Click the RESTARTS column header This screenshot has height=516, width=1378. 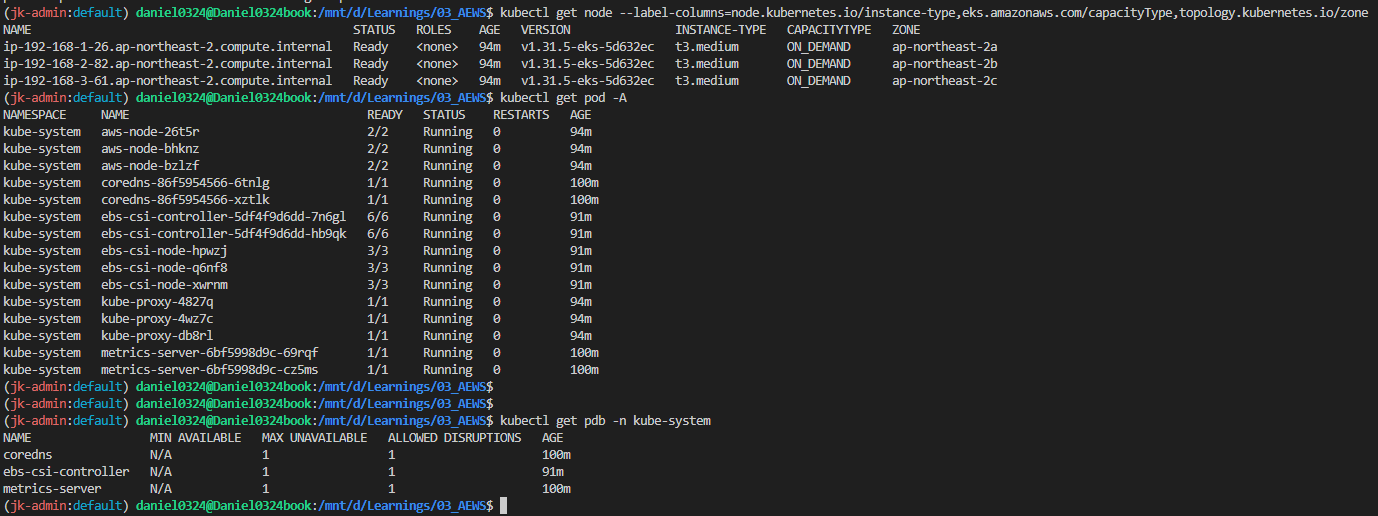(521, 115)
